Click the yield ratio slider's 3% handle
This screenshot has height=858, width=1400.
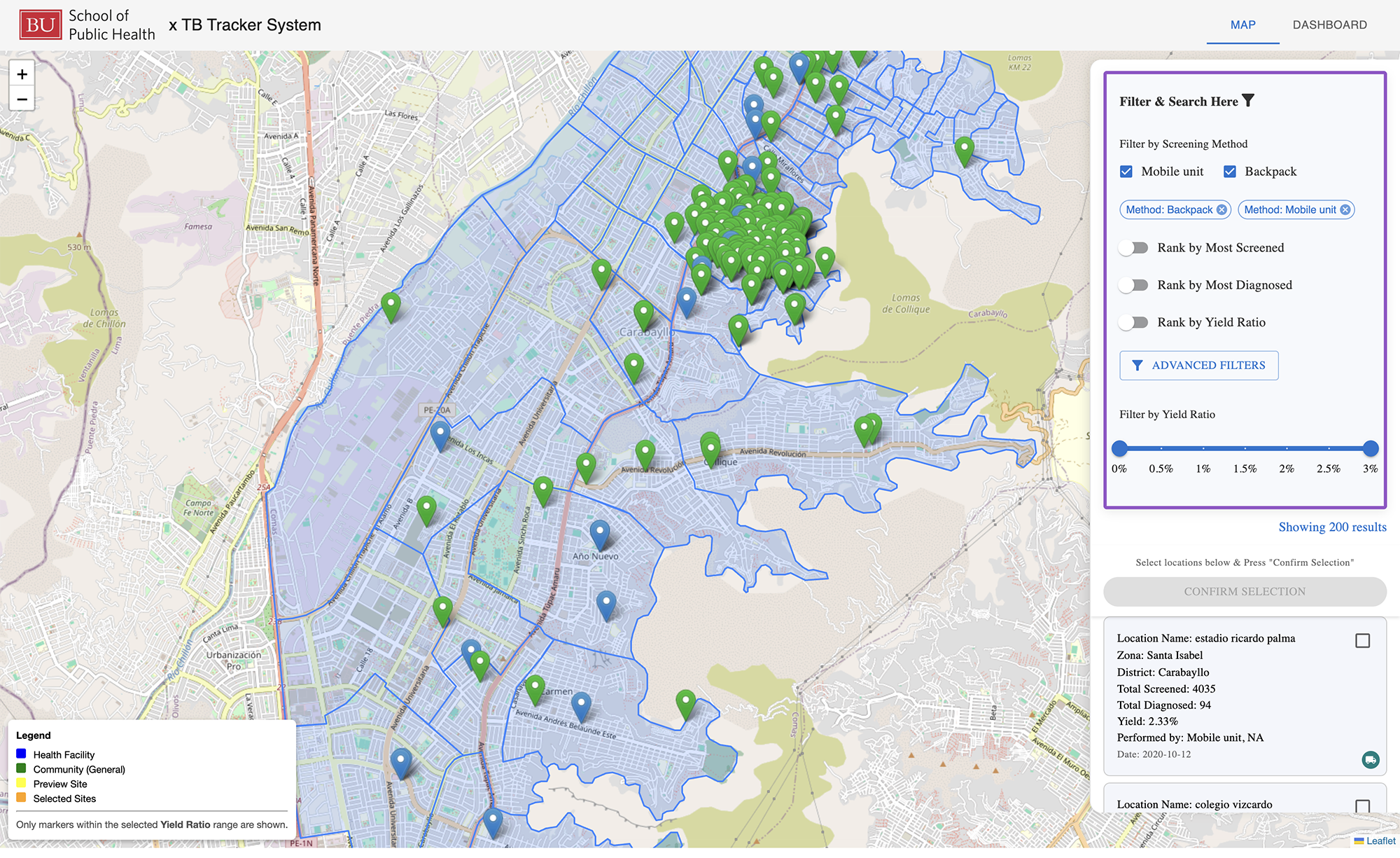(x=1371, y=448)
